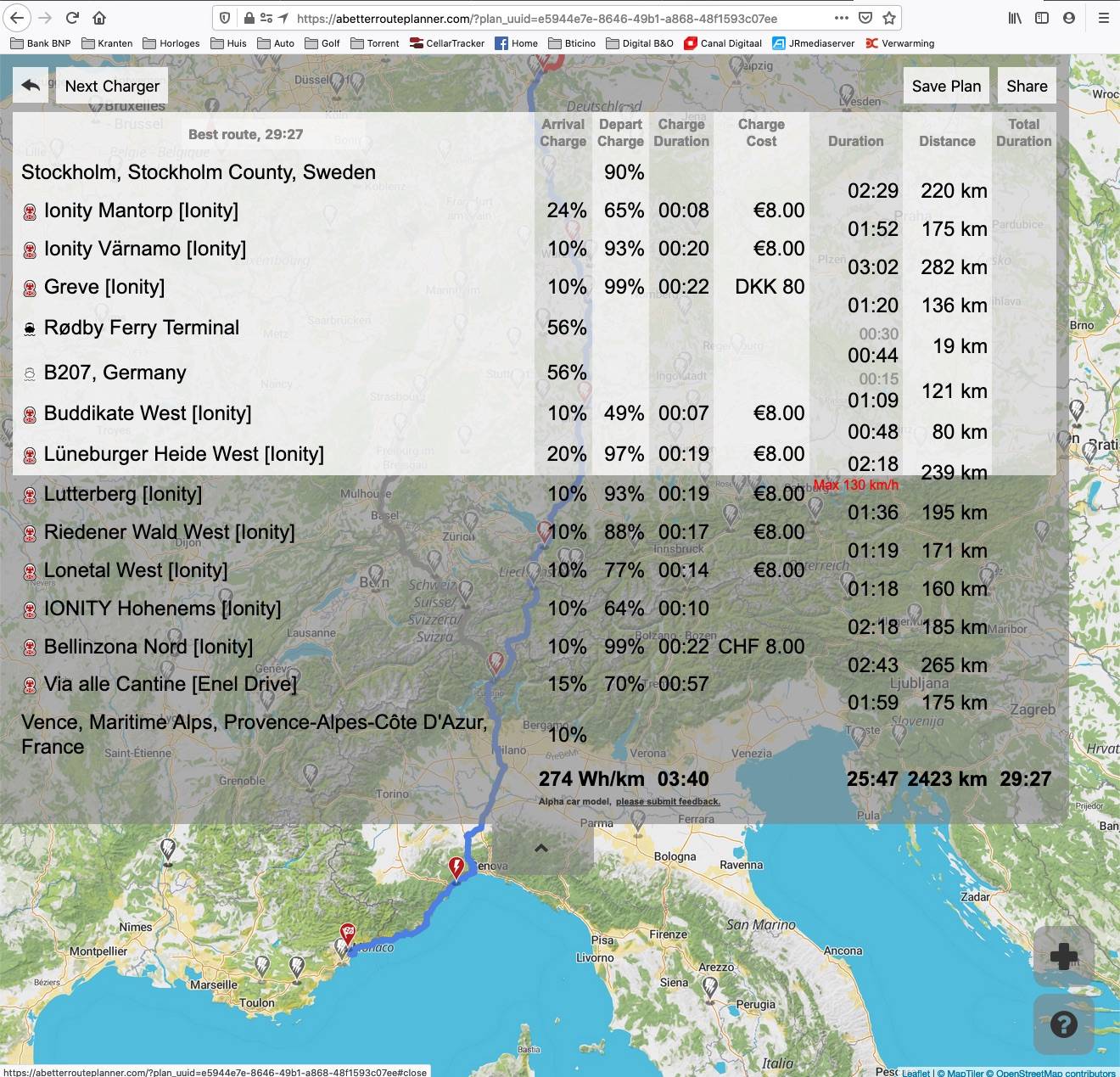Click the Leaflet attribution link
The width and height of the screenshot is (1120, 1077).
916,1073
